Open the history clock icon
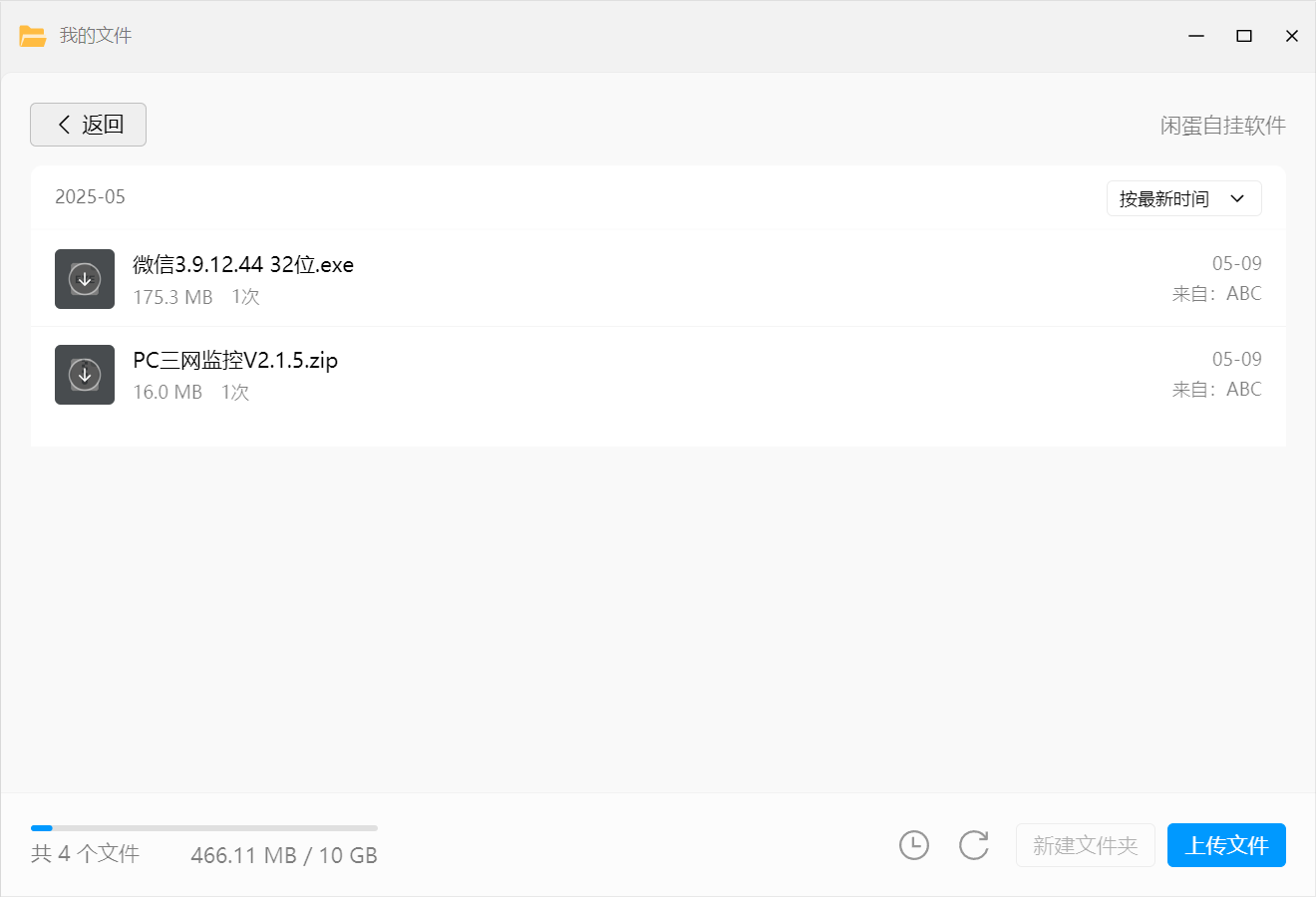The width and height of the screenshot is (1316, 897). point(914,845)
